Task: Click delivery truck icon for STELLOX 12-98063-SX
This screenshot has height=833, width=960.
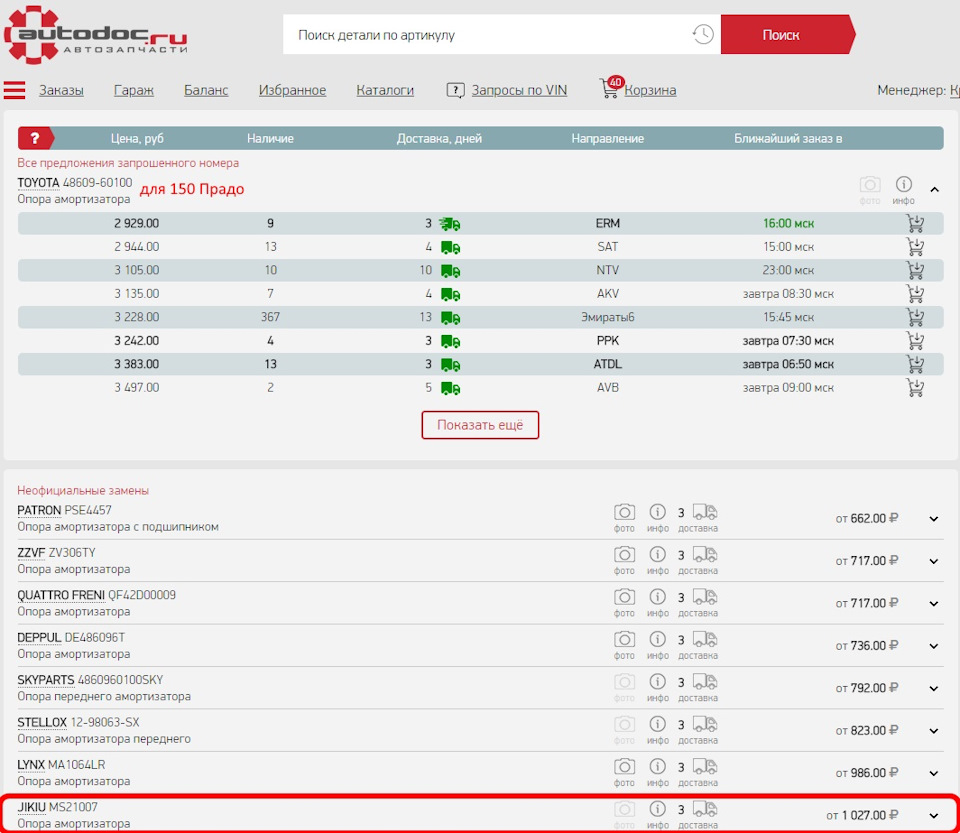Action: (x=704, y=724)
